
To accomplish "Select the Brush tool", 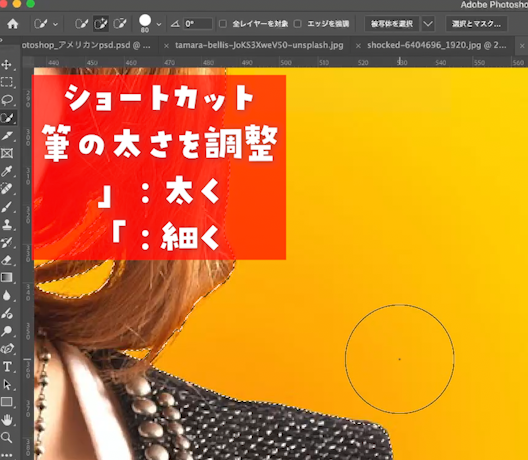I will (7, 207).
